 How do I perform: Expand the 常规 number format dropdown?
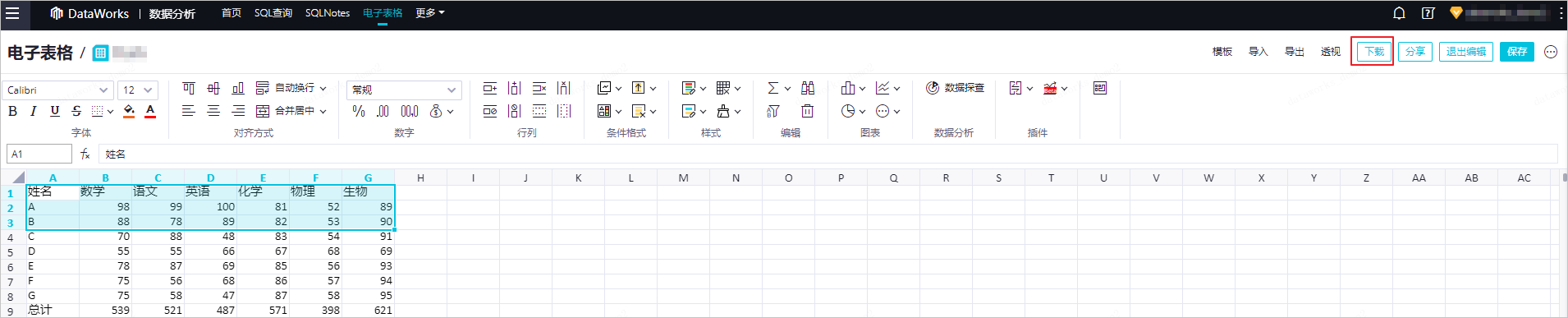[x=404, y=90]
